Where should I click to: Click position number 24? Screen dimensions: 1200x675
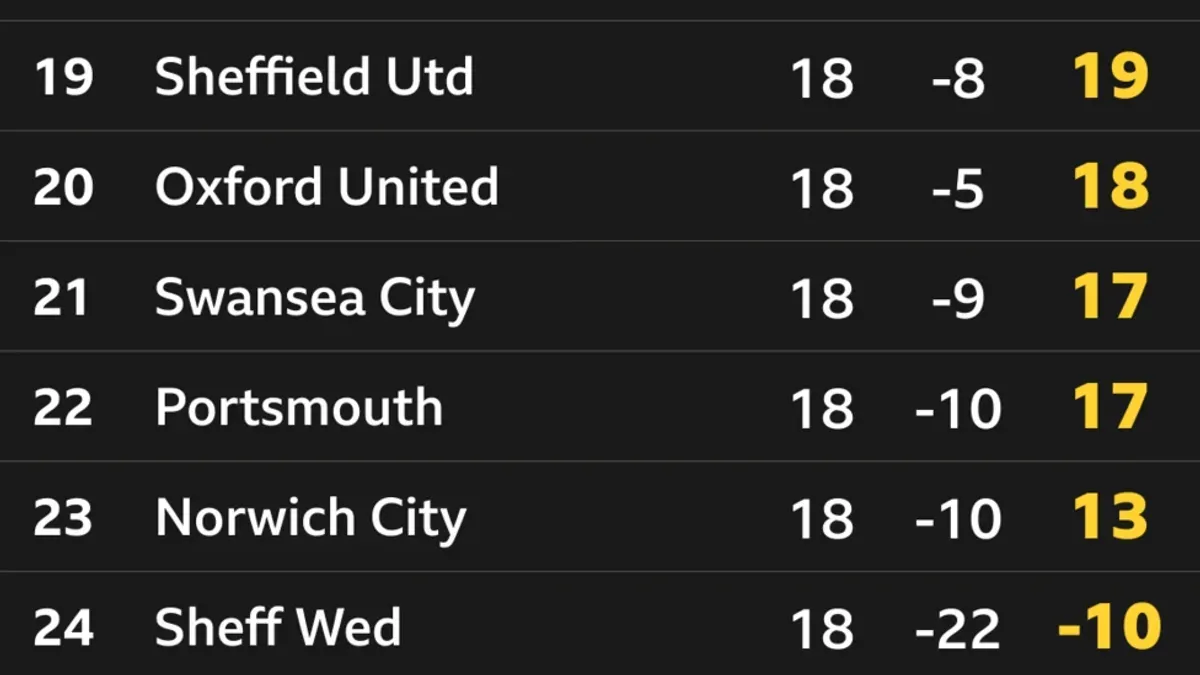(63, 628)
